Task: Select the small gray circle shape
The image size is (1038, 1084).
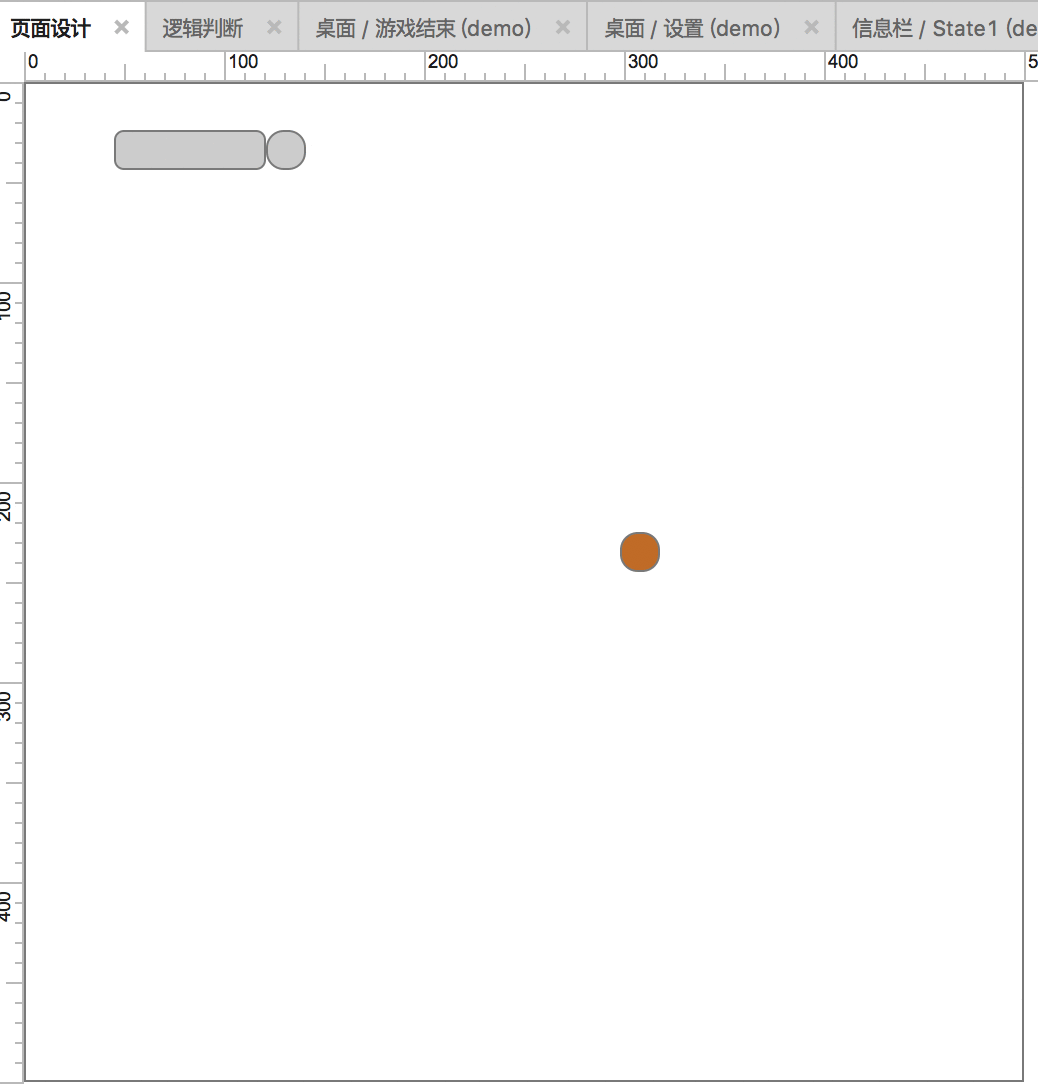Action: tap(286, 150)
